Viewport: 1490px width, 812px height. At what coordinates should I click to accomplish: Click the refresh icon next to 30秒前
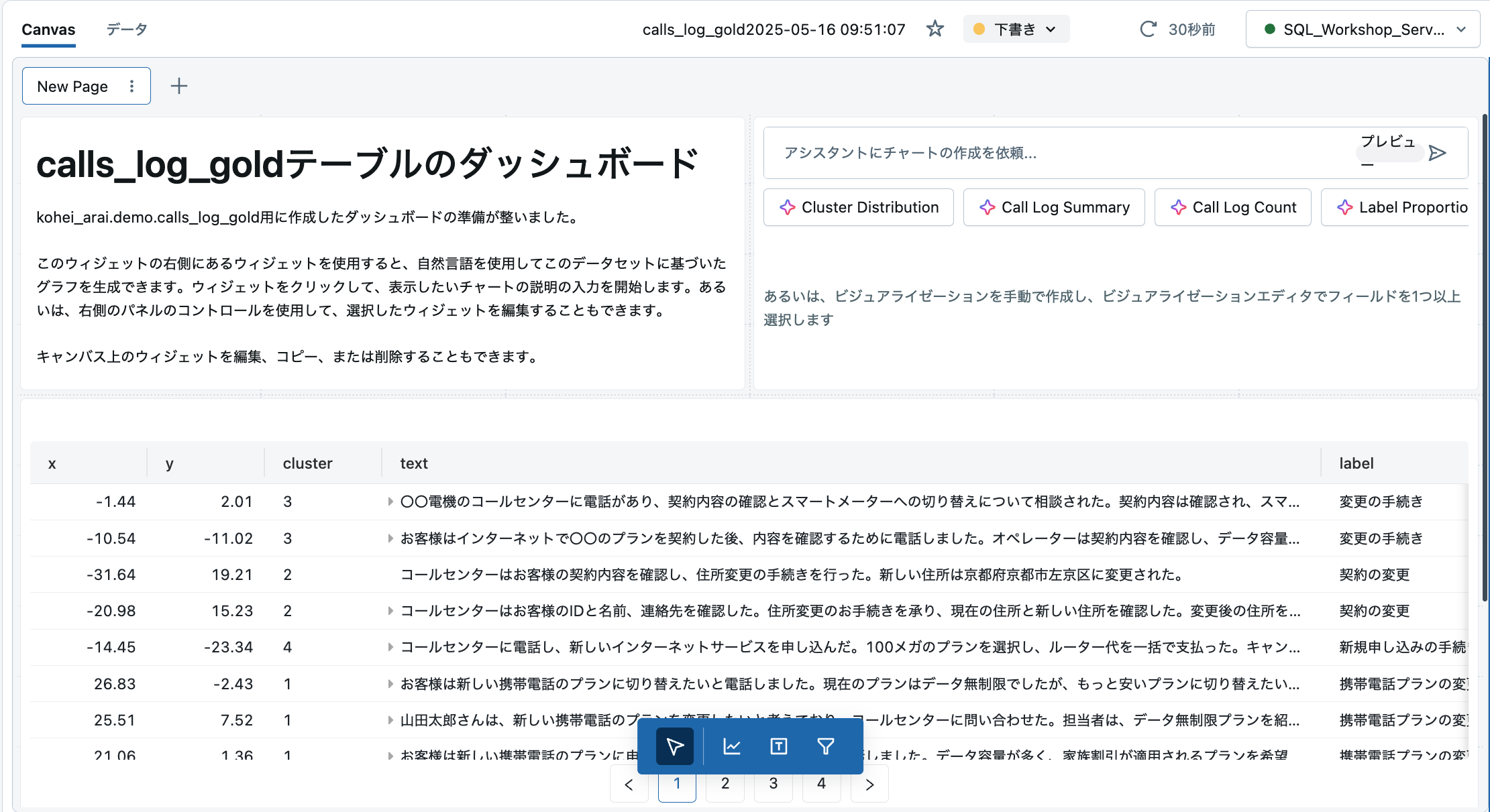point(1148,29)
